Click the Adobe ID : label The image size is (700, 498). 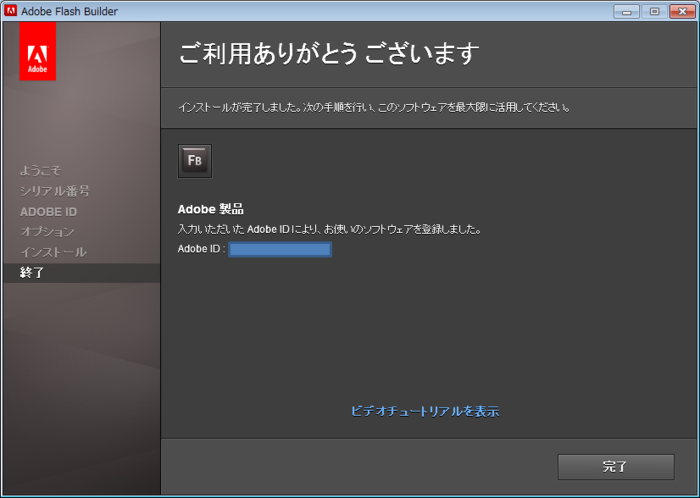(x=201, y=249)
